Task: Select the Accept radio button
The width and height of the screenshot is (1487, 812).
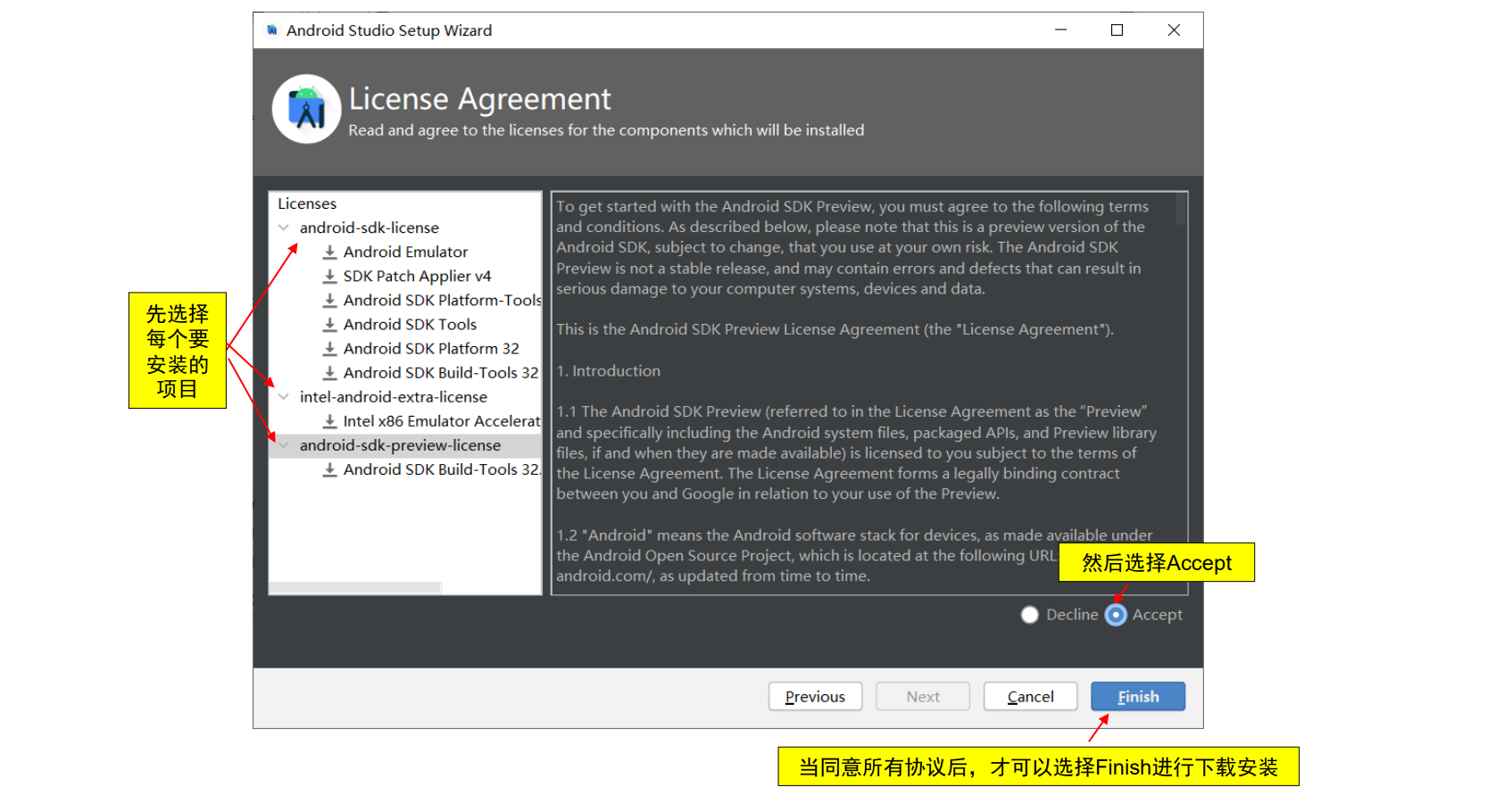Action: [1116, 615]
